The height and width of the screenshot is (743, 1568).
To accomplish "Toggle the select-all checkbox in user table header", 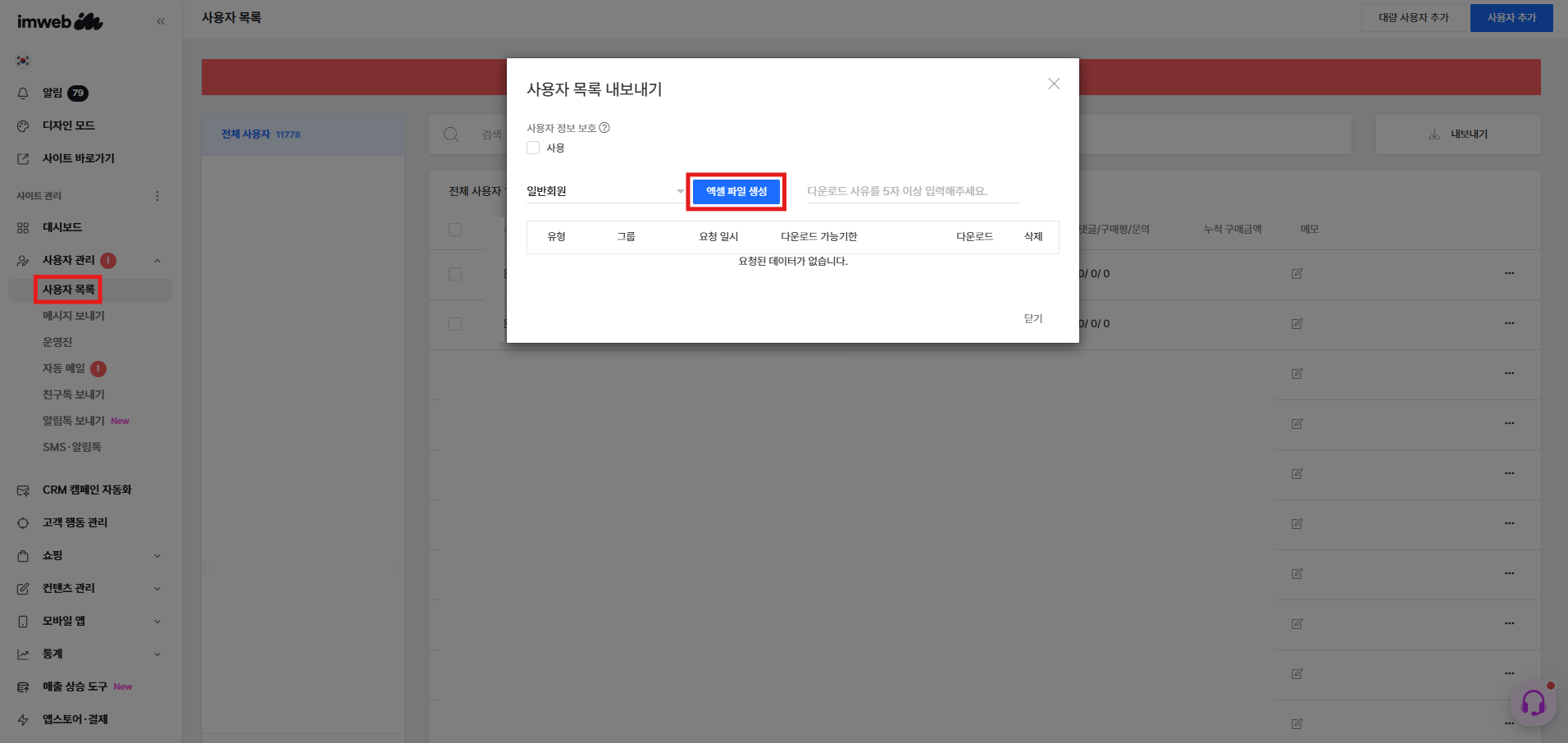I will (455, 230).
